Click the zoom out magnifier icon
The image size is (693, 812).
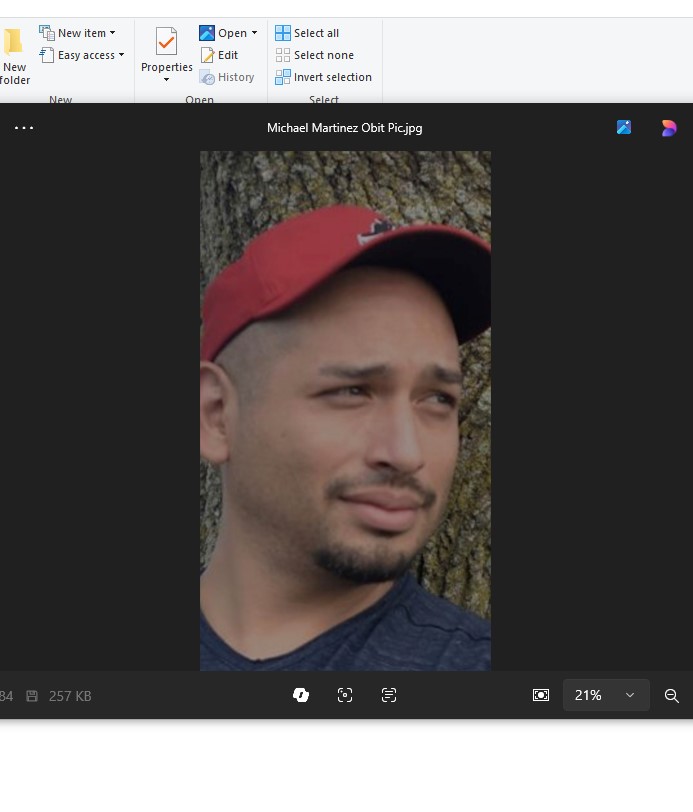pos(672,695)
